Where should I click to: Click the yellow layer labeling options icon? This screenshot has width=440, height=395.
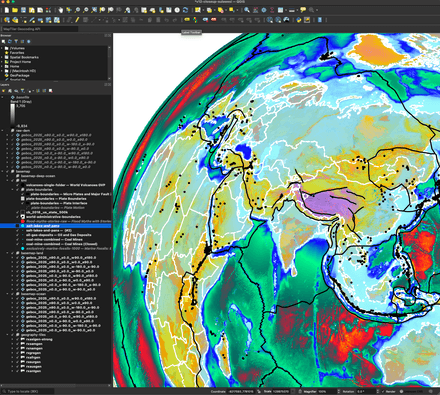coord(187,20)
